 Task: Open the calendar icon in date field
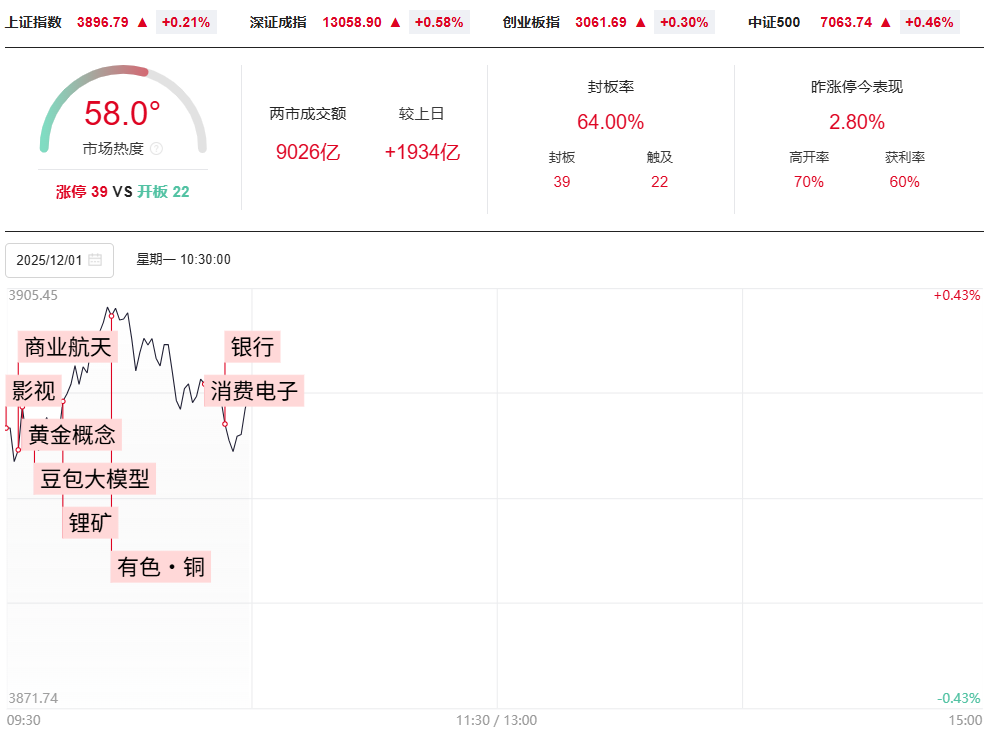coord(95,260)
